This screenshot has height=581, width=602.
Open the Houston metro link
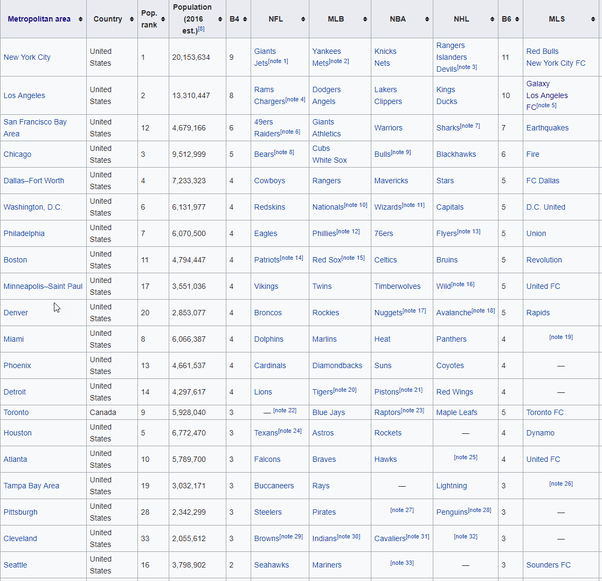pos(18,433)
